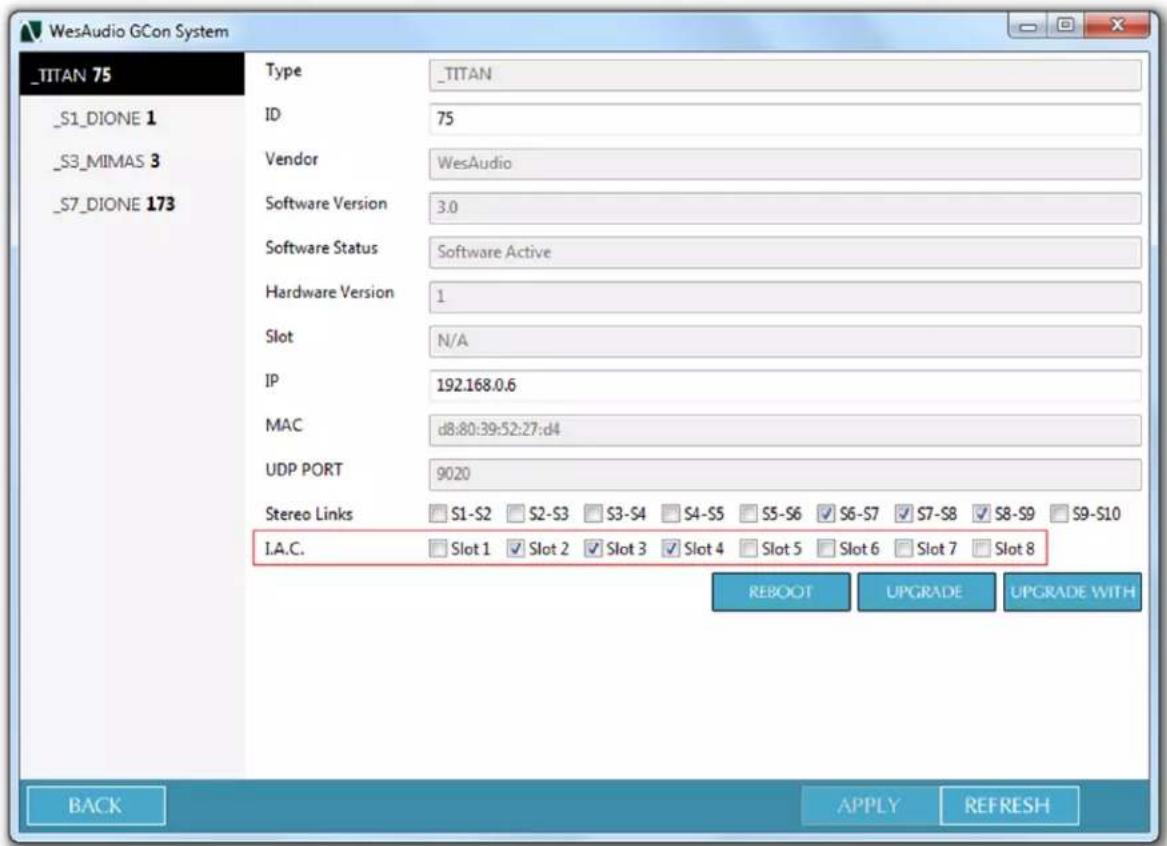Click the MAC address field

pos(784,430)
